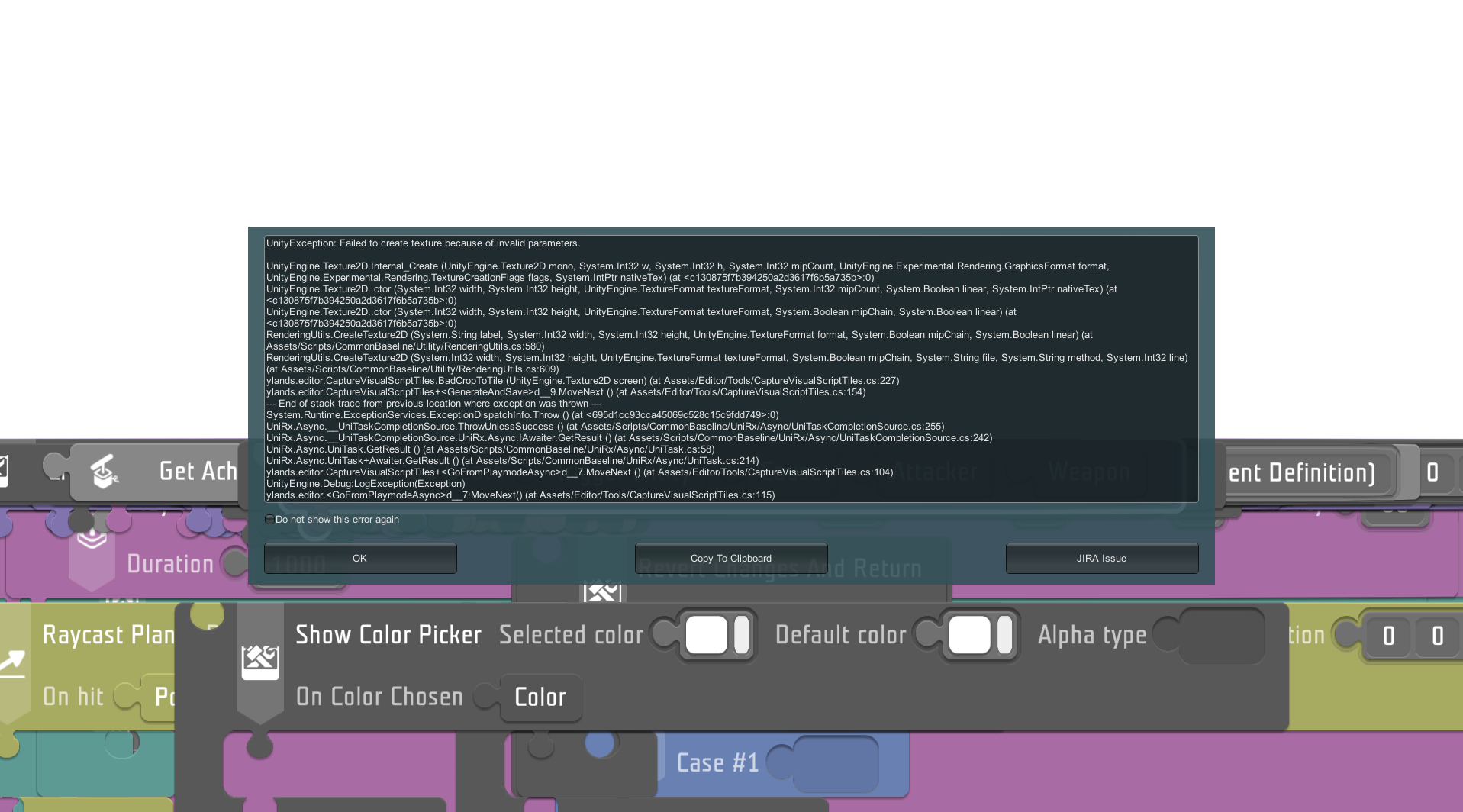Viewport: 1463px width, 812px height.
Task: Click the first 0 field in olive tile
Action: (x=1388, y=636)
